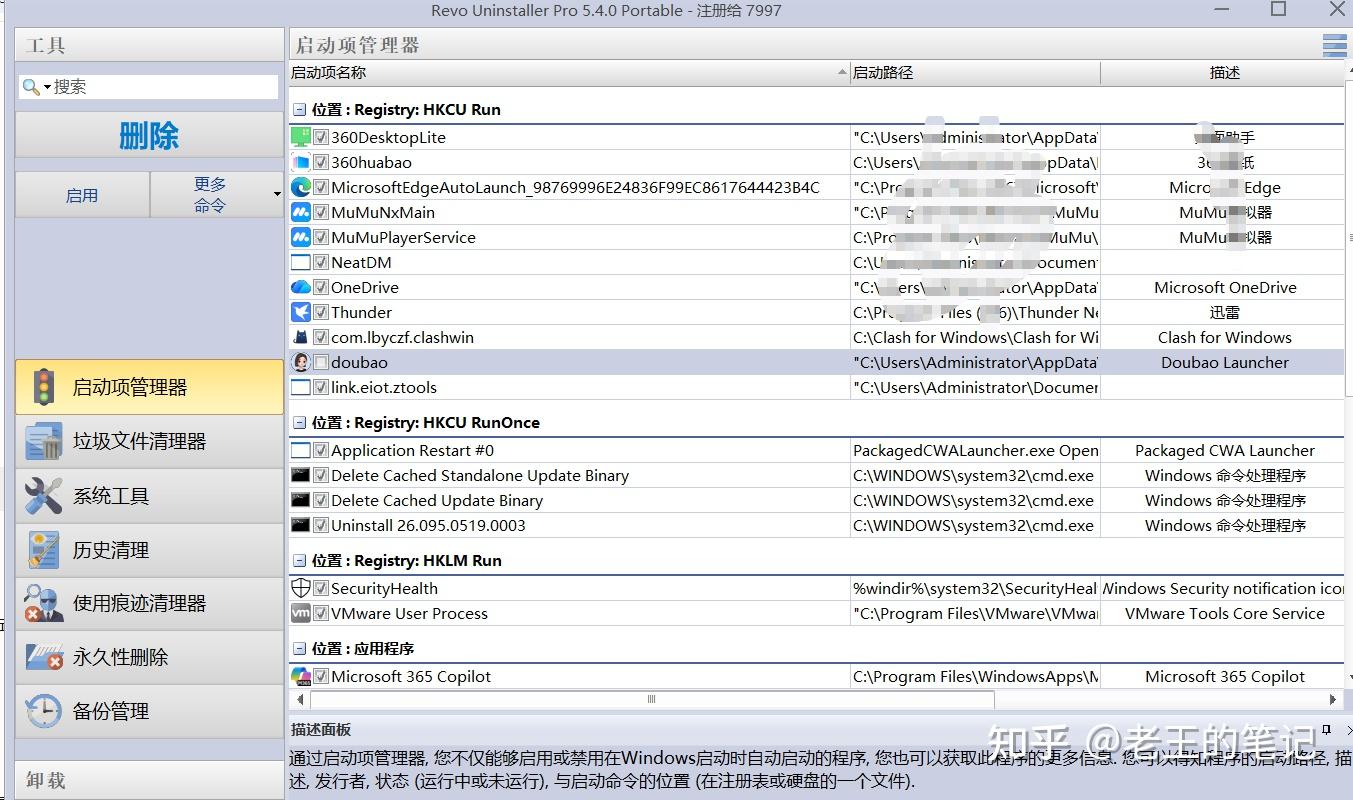Collapse the Registry: HKCU RunOnce group
This screenshot has width=1353, height=800.
pos(299,423)
